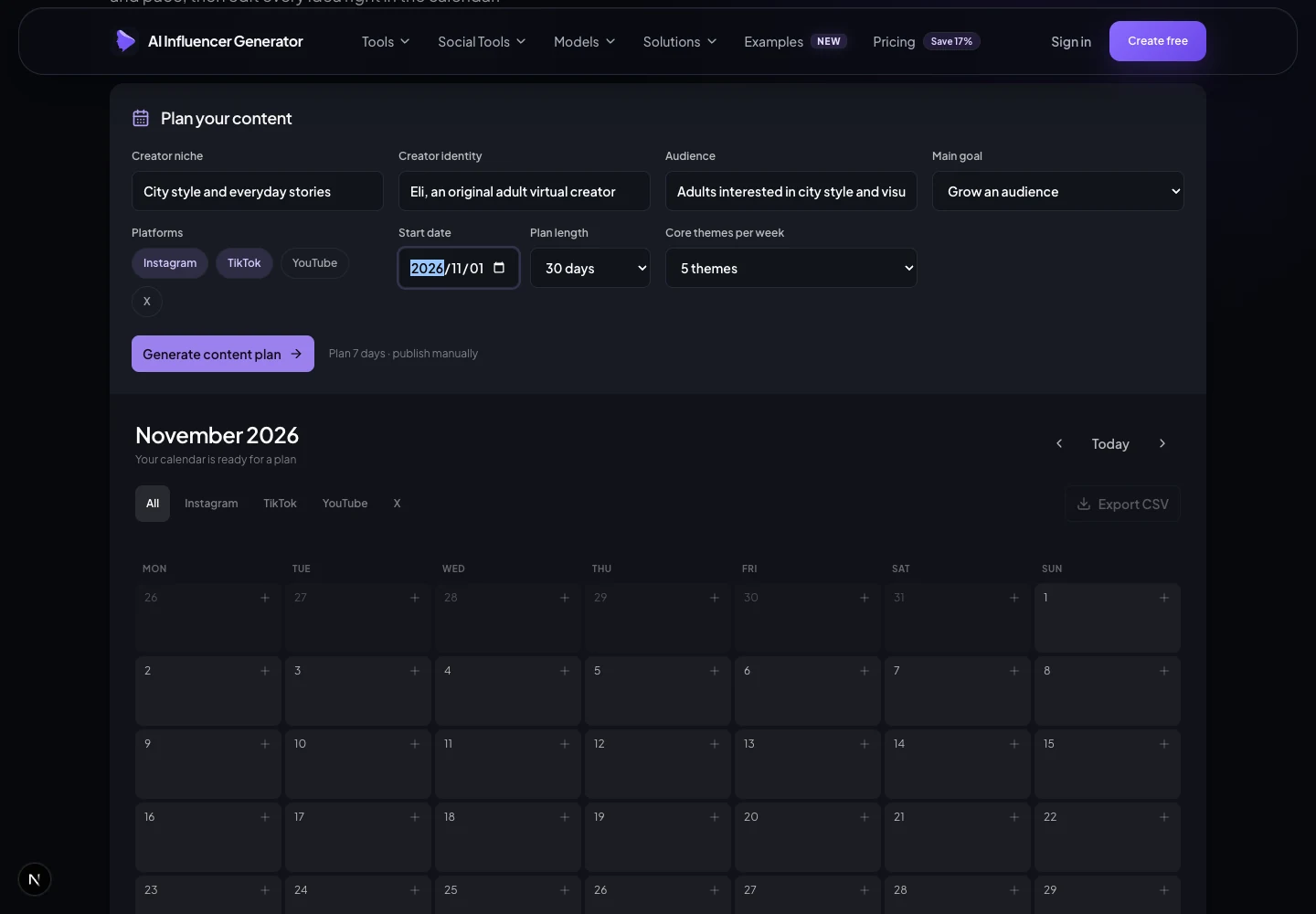The height and width of the screenshot is (914, 1316).
Task: Add an entry on November 12
Action: pos(715,744)
